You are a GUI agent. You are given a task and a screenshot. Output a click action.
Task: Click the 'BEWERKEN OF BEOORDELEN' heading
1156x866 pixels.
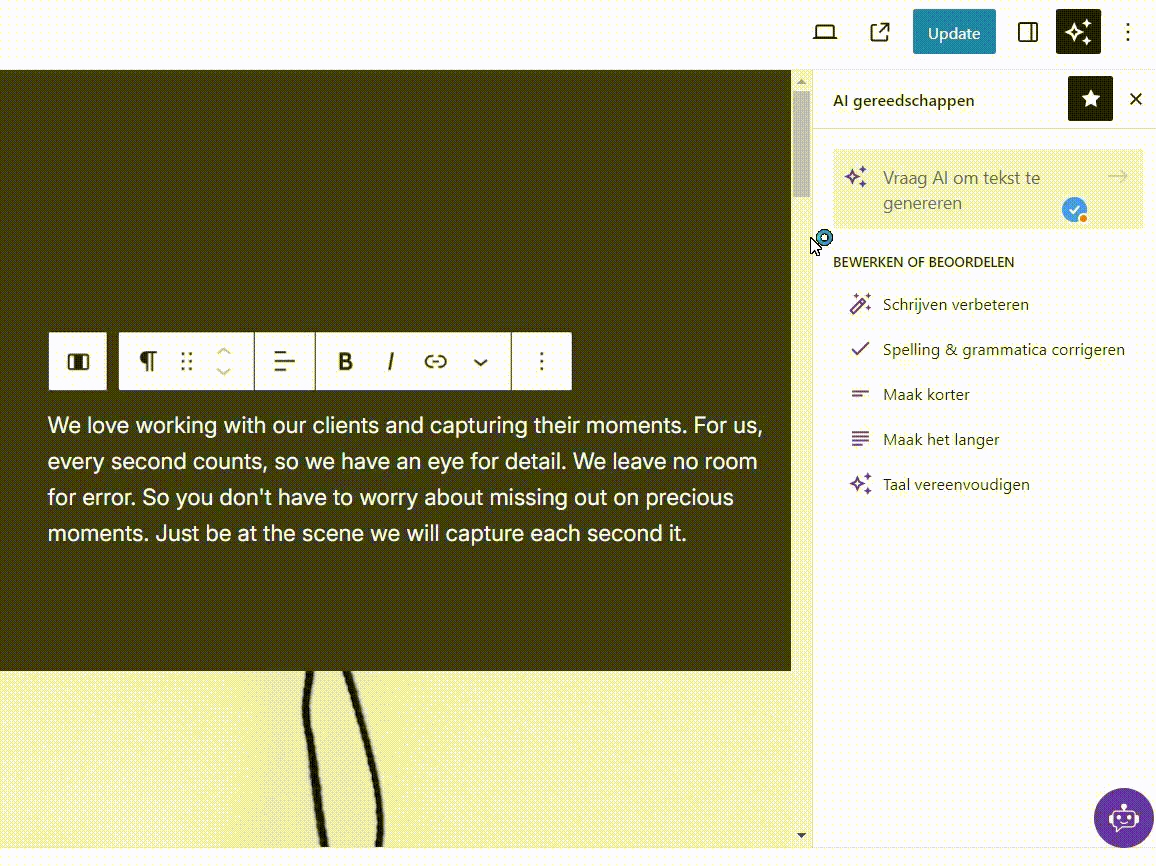click(924, 262)
